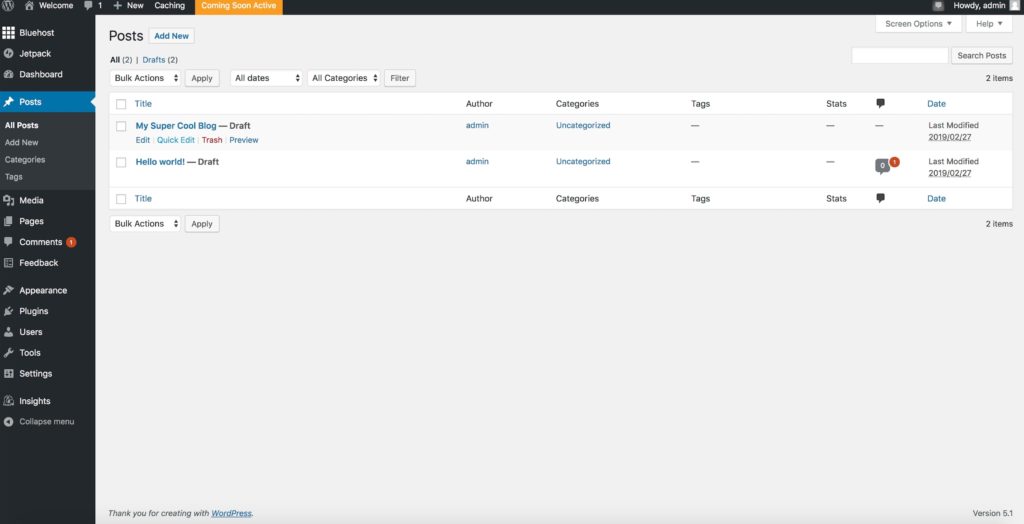1024x524 pixels.
Task: Open Tags in Posts submenu
Action: click(14, 176)
